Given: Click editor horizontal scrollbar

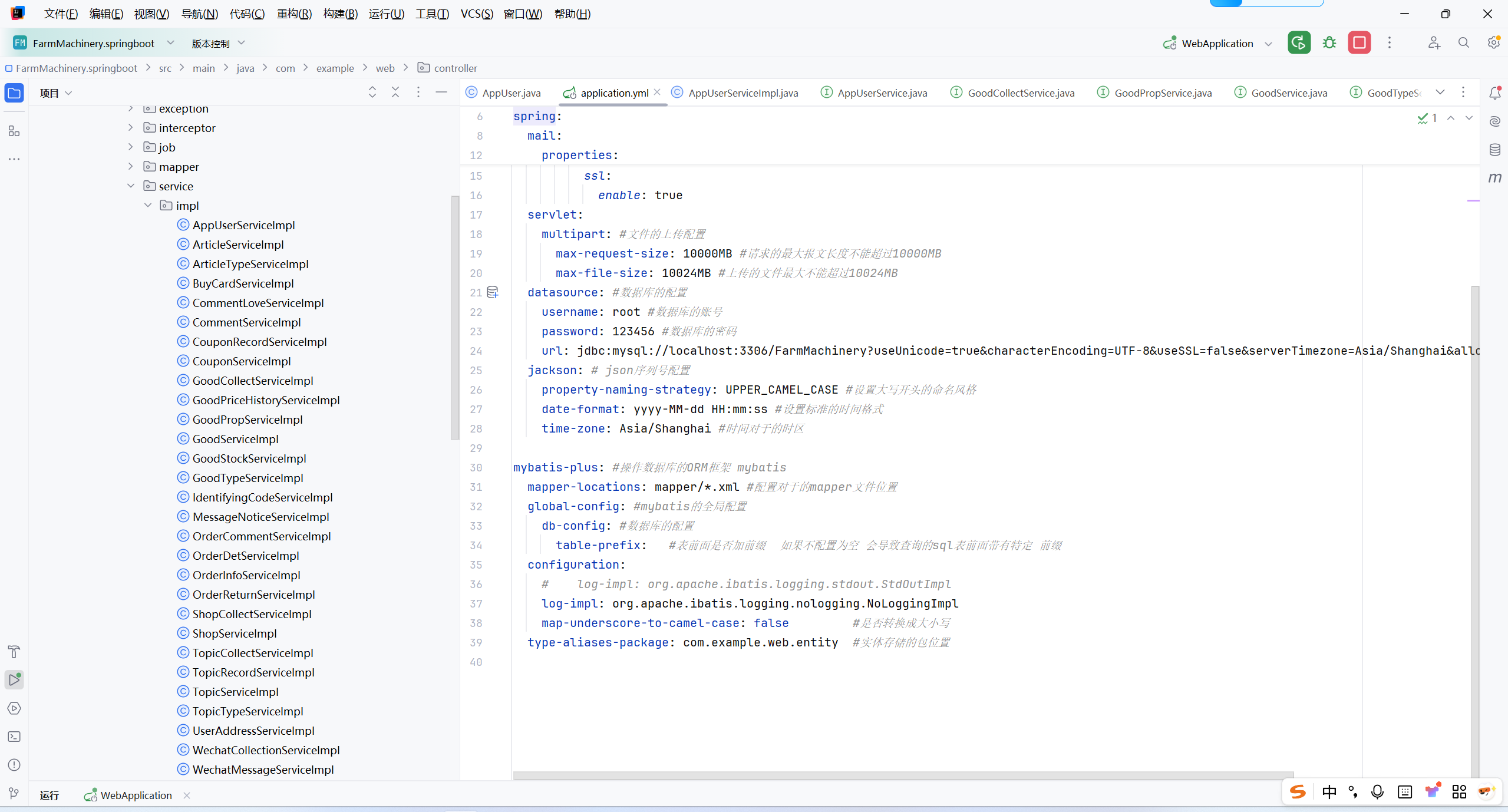Looking at the screenshot, I should click(903, 775).
